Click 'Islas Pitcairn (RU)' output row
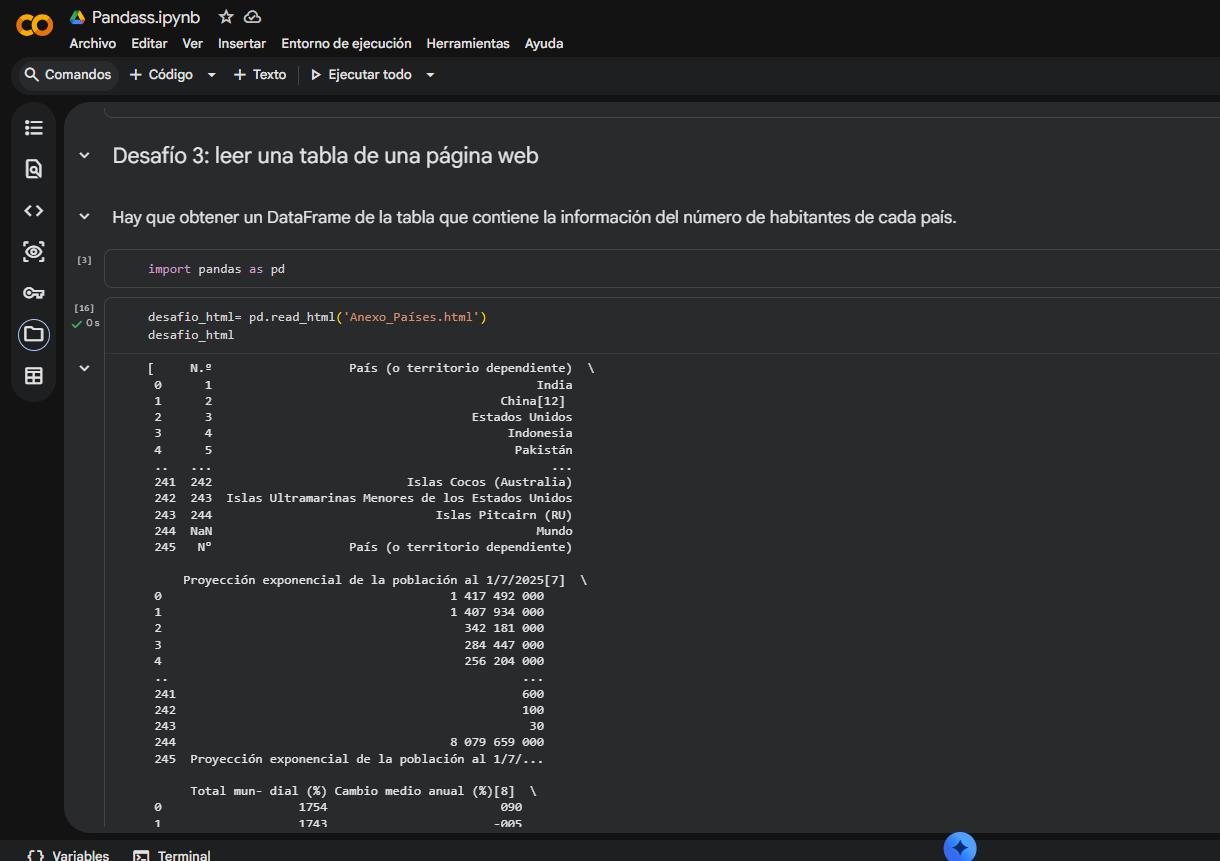1220x861 pixels. pos(504,515)
